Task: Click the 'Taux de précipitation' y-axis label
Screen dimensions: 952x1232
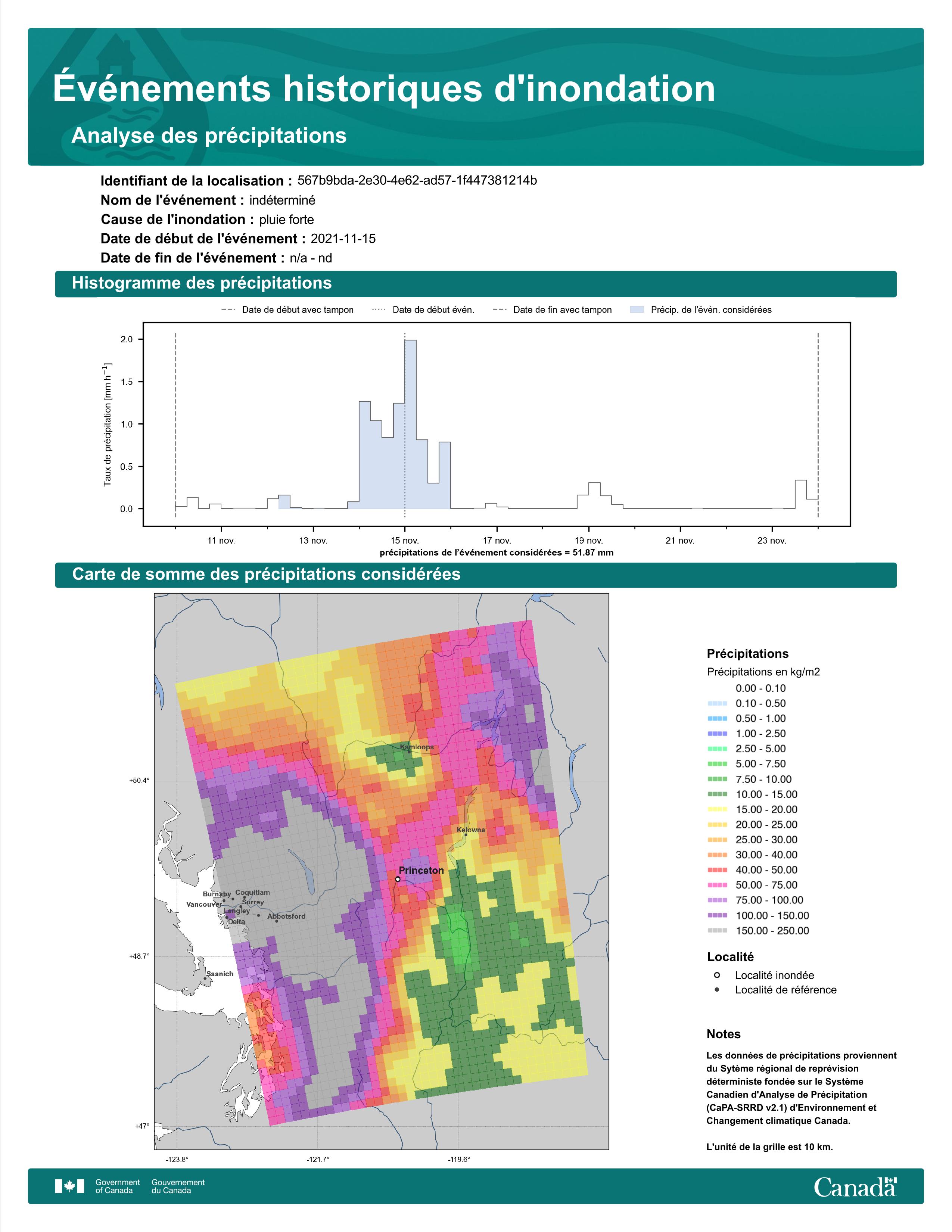Action: pyautogui.click(x=107, y=425)
